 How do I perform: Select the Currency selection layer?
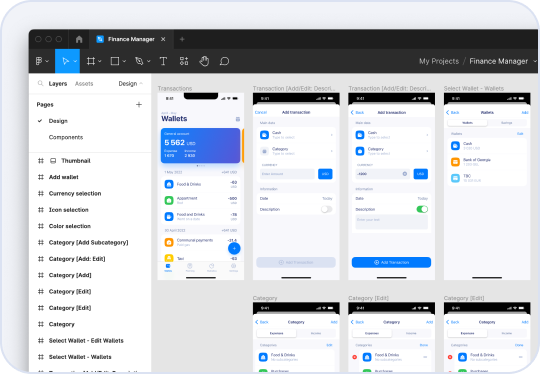pos(75,193)
